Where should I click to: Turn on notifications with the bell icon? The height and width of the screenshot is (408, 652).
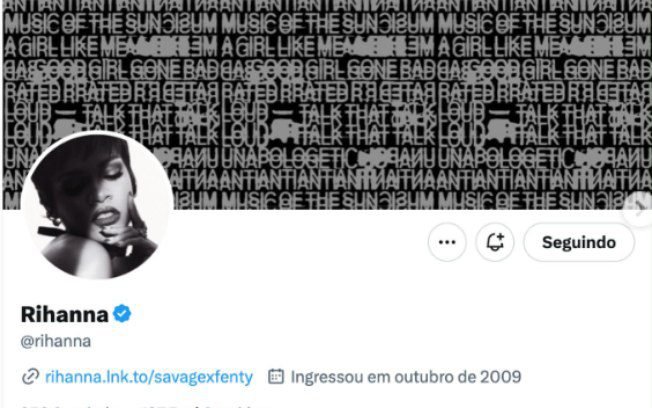tap(495, 242)
